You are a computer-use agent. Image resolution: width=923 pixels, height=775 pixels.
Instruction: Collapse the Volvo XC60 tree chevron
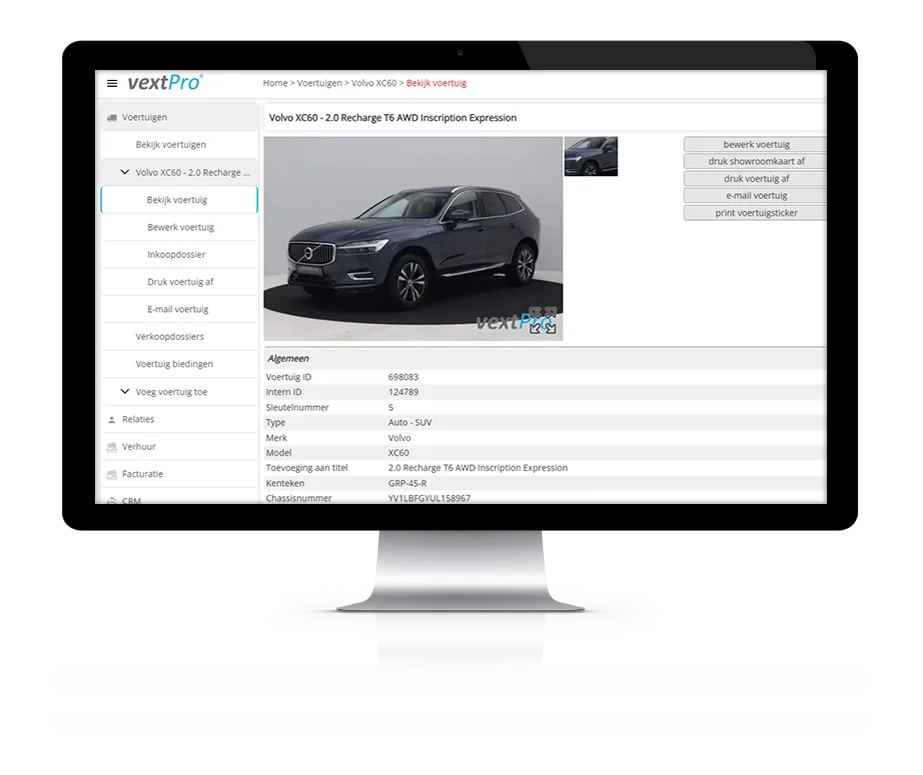[x=125, y=172]
